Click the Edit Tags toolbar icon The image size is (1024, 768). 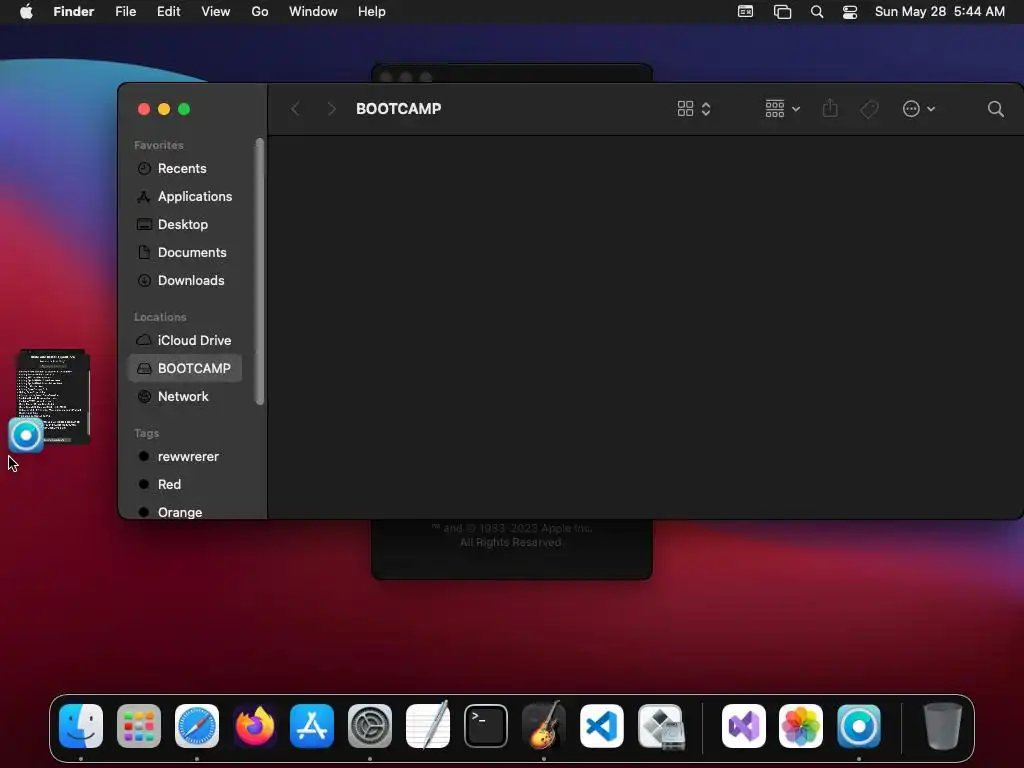tap(869, 109)
